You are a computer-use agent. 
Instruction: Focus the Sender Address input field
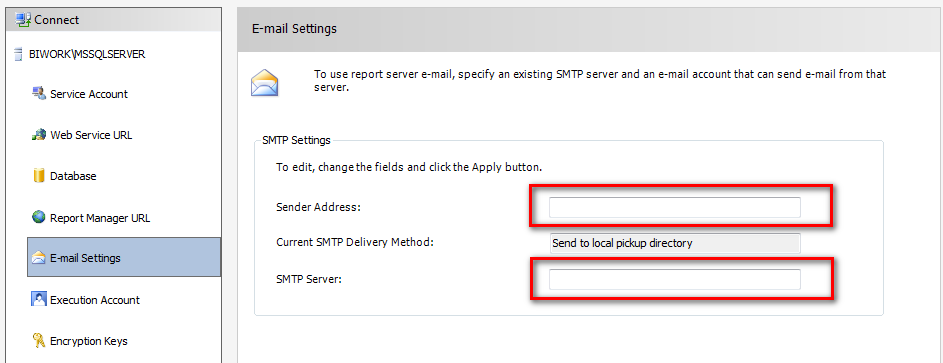[675, 207]
